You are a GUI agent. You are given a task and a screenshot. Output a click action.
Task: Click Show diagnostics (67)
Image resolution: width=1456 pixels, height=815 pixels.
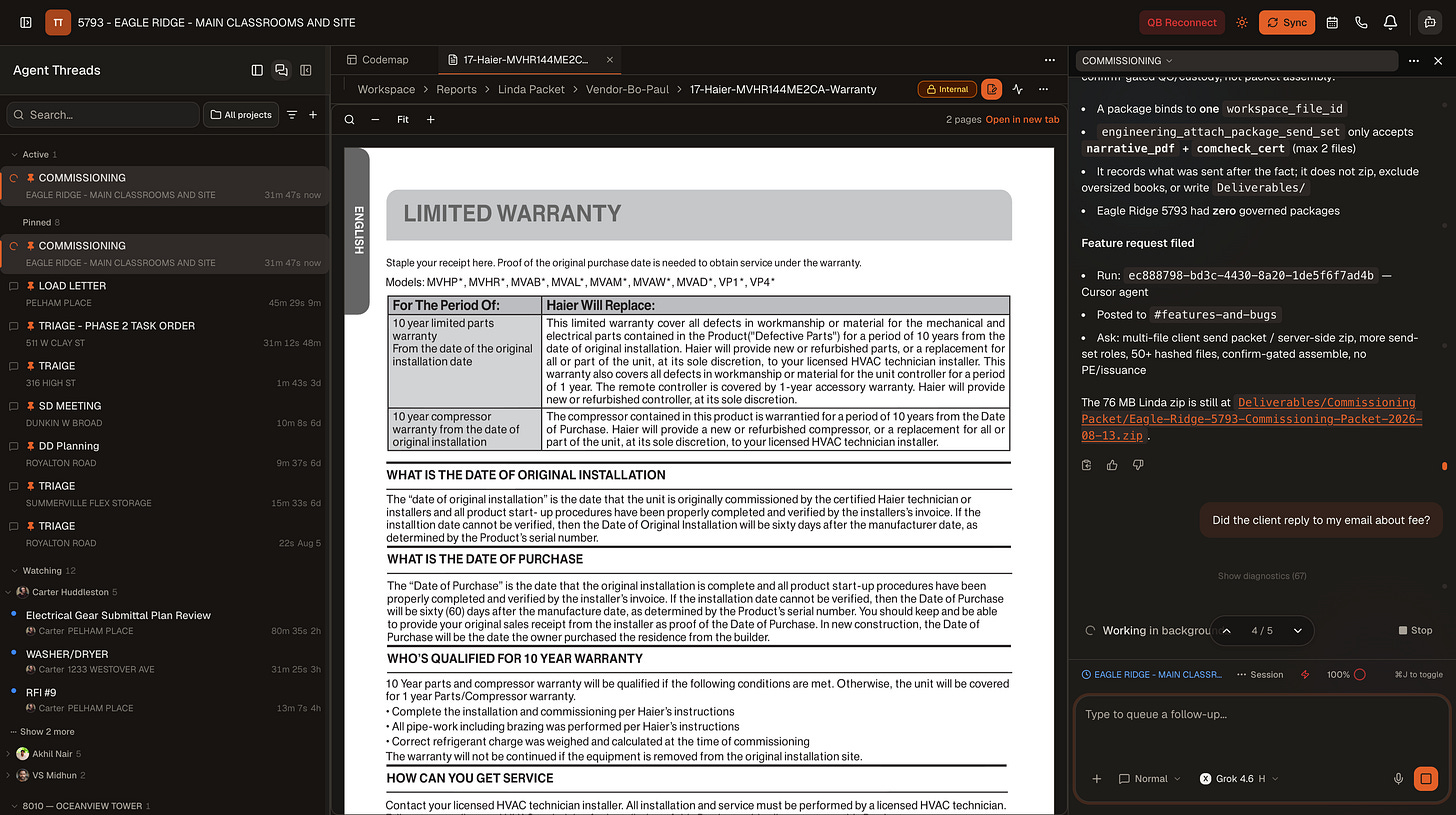1261,576
